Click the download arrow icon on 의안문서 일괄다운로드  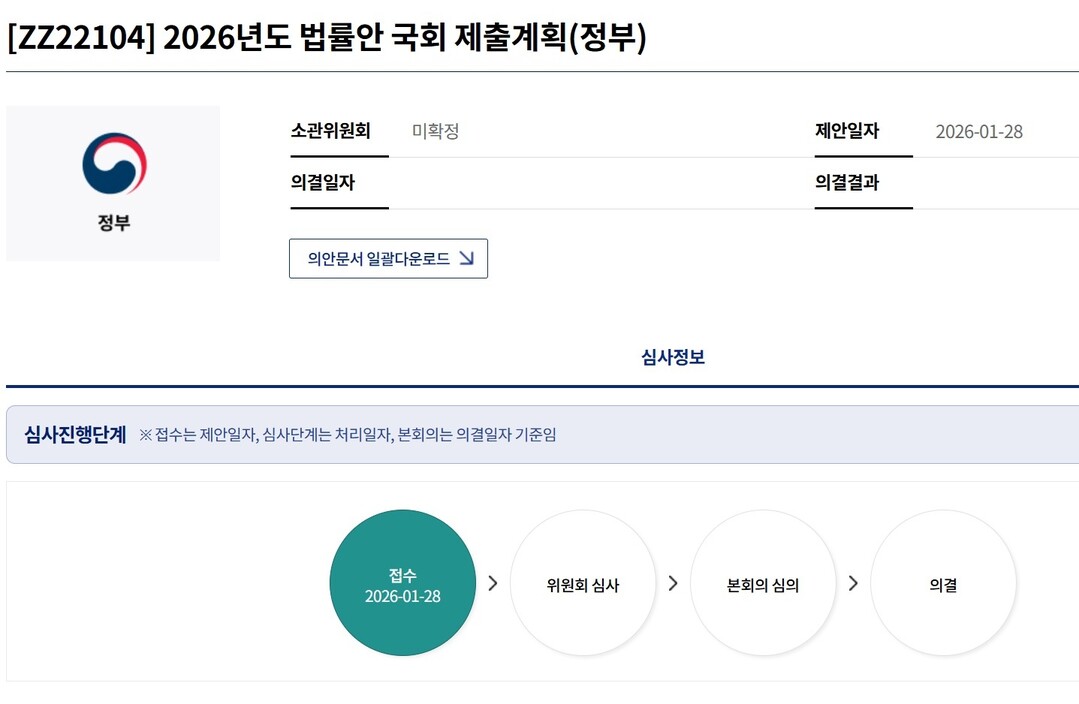466,258
